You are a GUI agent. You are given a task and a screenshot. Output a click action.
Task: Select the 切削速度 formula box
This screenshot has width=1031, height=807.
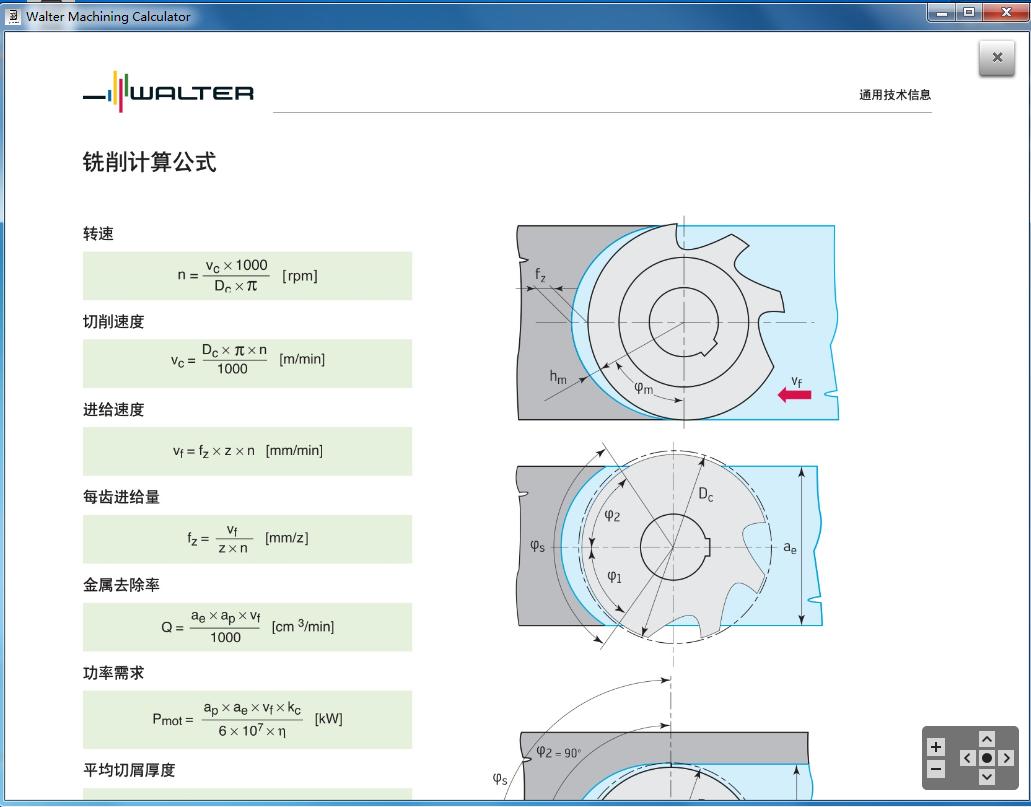pos(246,363)
